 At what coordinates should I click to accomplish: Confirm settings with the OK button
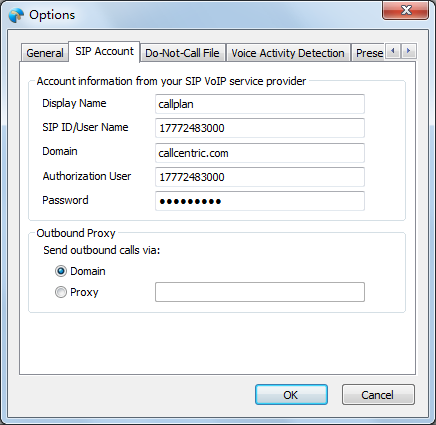[291, 395]
